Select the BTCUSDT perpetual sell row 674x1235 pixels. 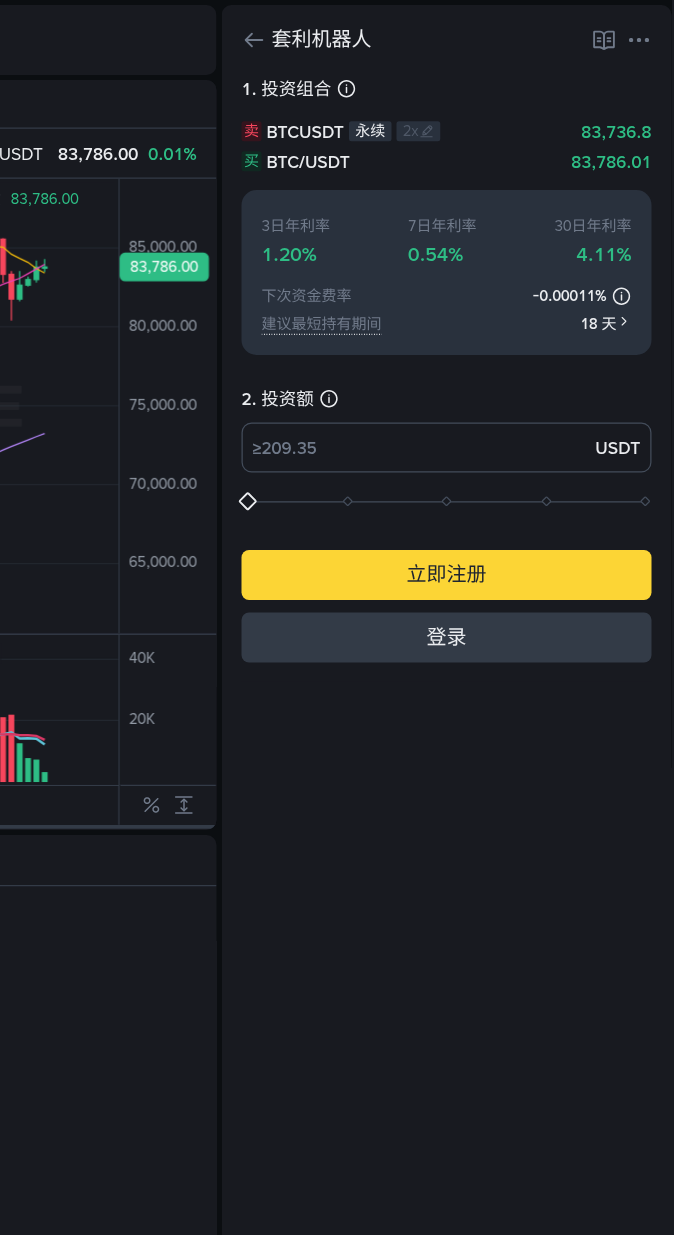pos(446,132)
